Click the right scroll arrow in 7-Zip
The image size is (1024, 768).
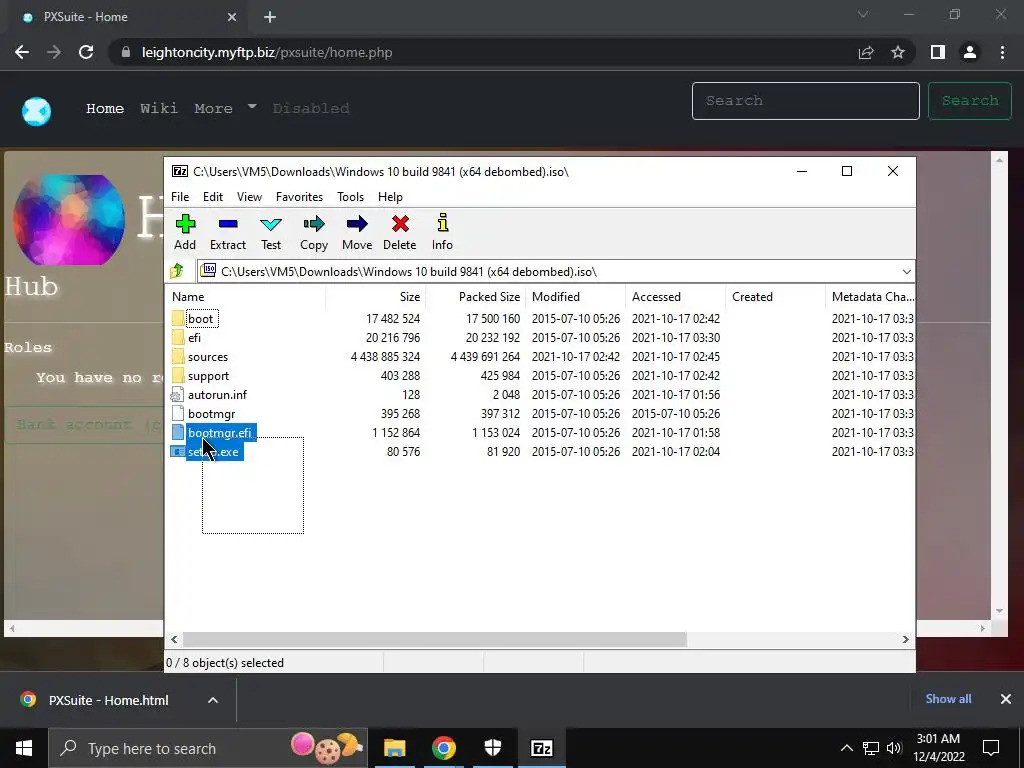click(905, 639)
